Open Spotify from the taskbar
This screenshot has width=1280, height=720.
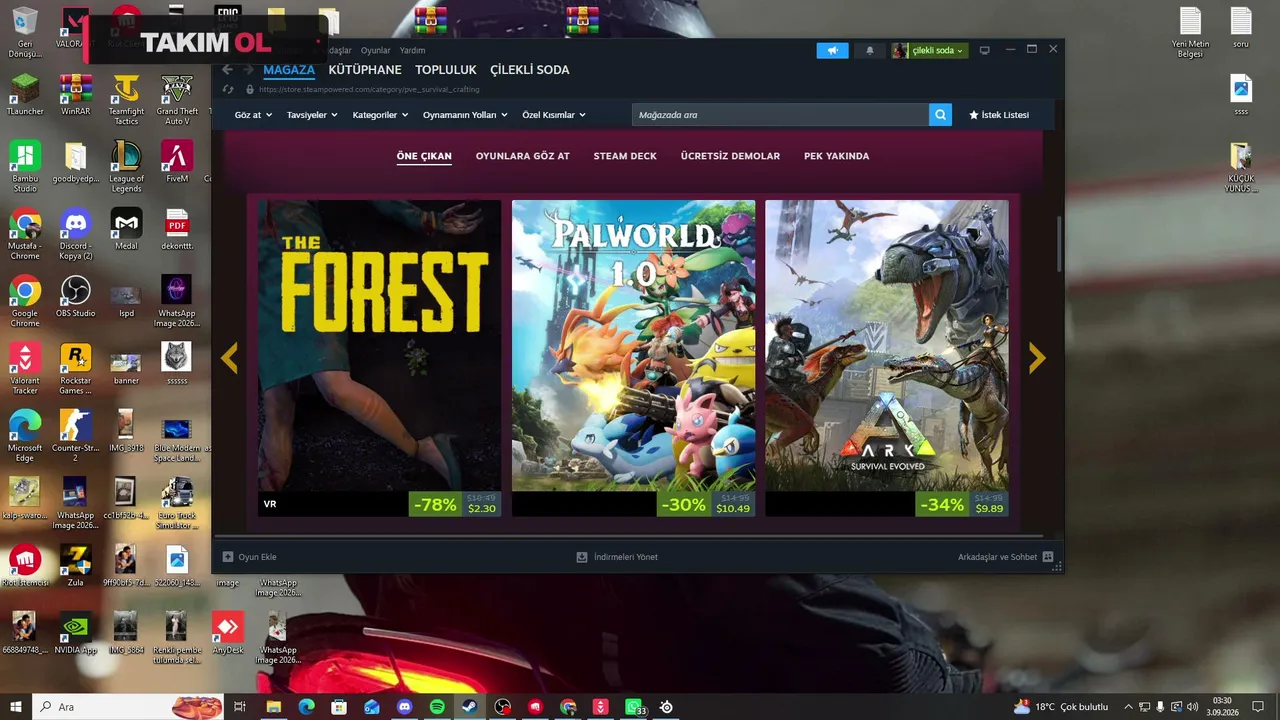[437, 707]
